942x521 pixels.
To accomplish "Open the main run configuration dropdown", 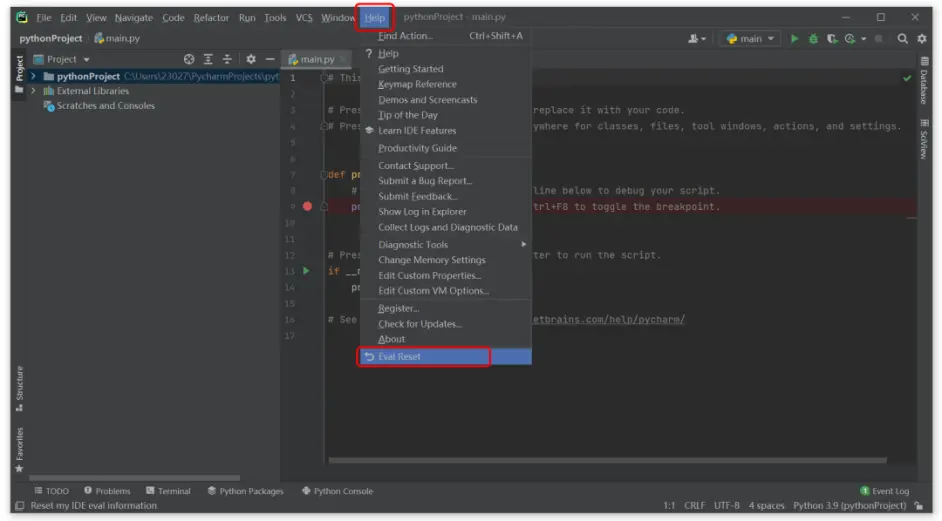I will [750, 38].
